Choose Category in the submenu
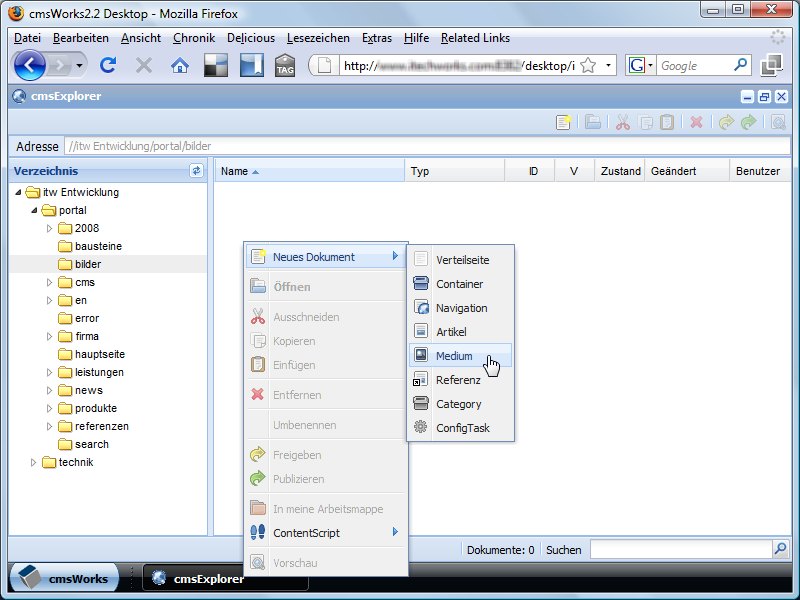This screenshot has width=800, height=600. click(460, 404)
